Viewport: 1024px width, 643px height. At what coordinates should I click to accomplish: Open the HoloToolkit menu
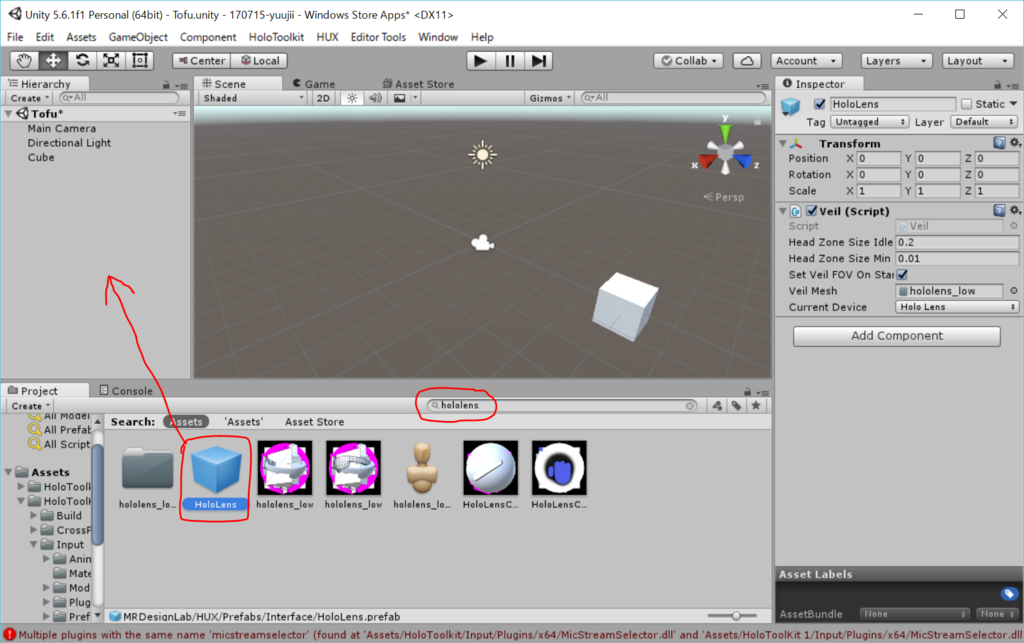point(276,37)
